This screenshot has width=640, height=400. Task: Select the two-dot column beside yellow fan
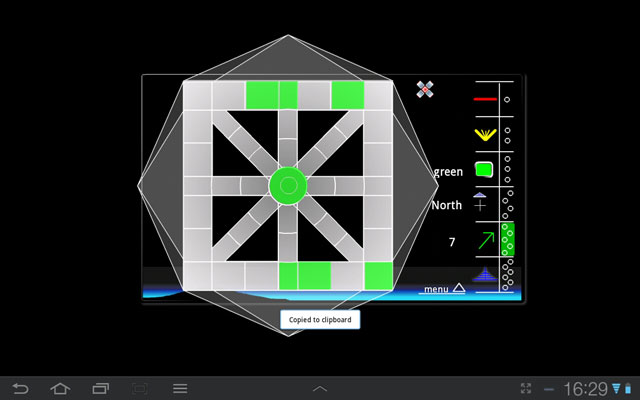click(x=507, y=136)
